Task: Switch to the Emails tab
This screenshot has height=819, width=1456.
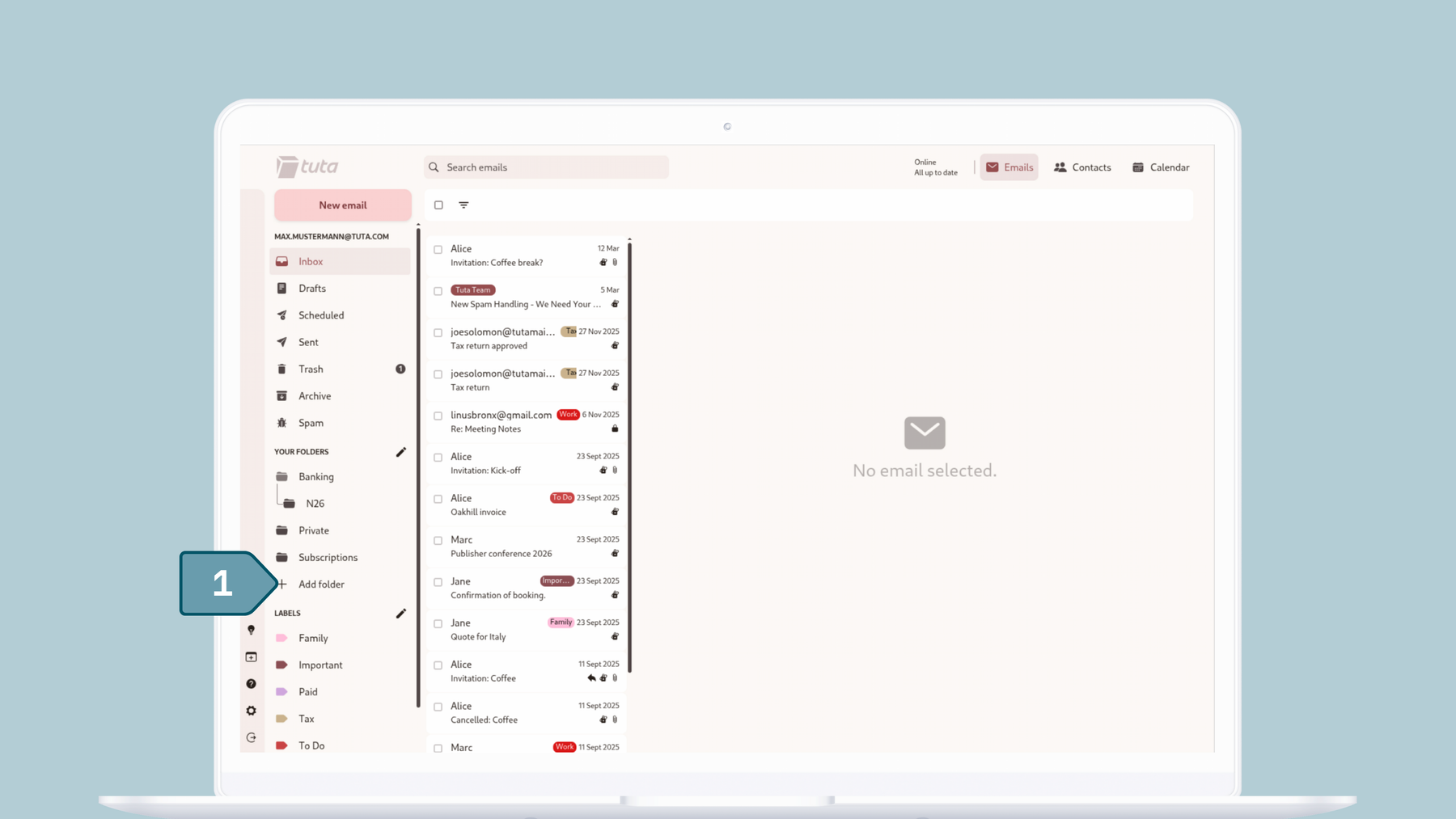Action: [1009, 167]
